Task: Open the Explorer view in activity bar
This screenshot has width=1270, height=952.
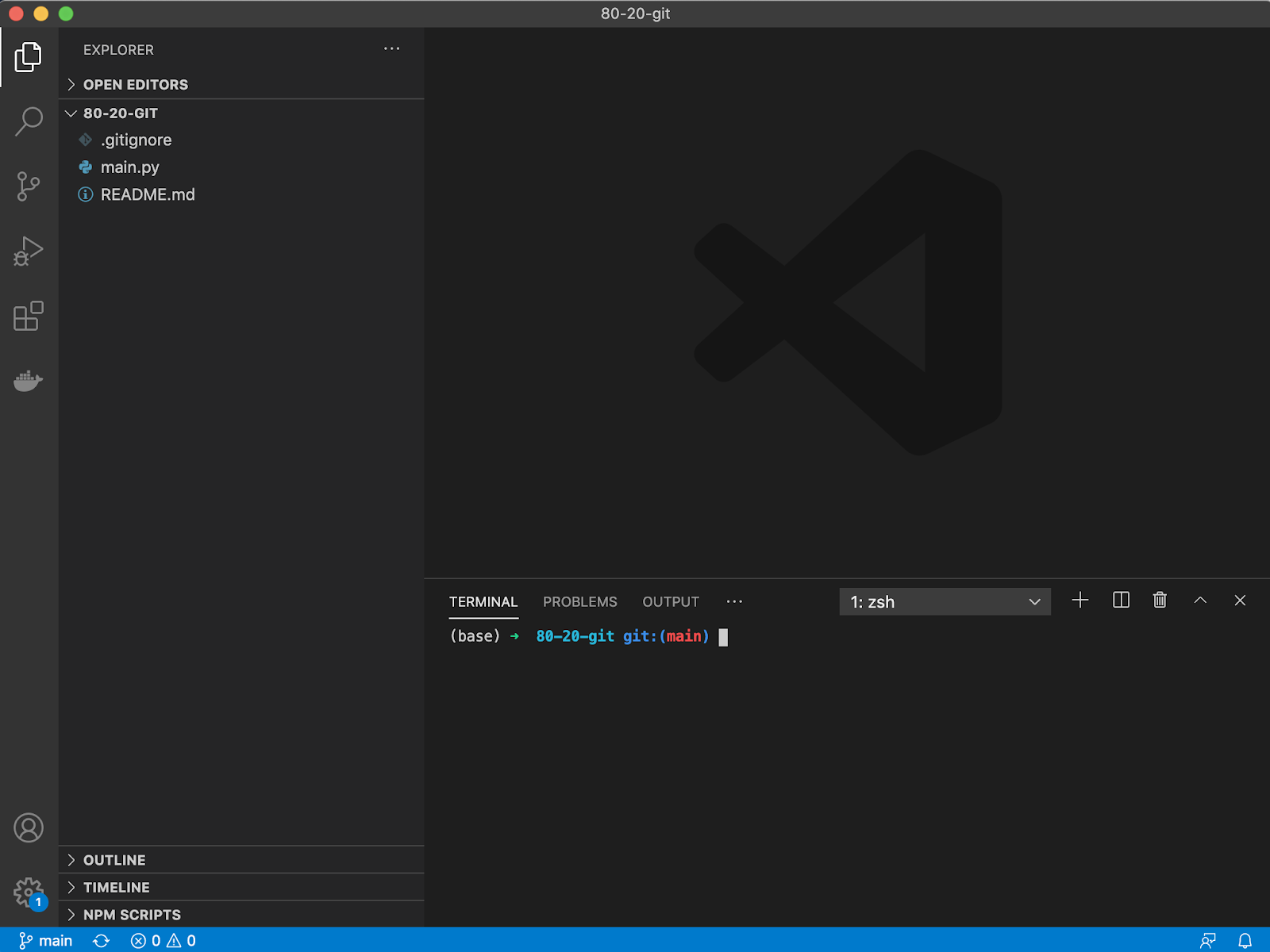Action: tap(29, 57)
